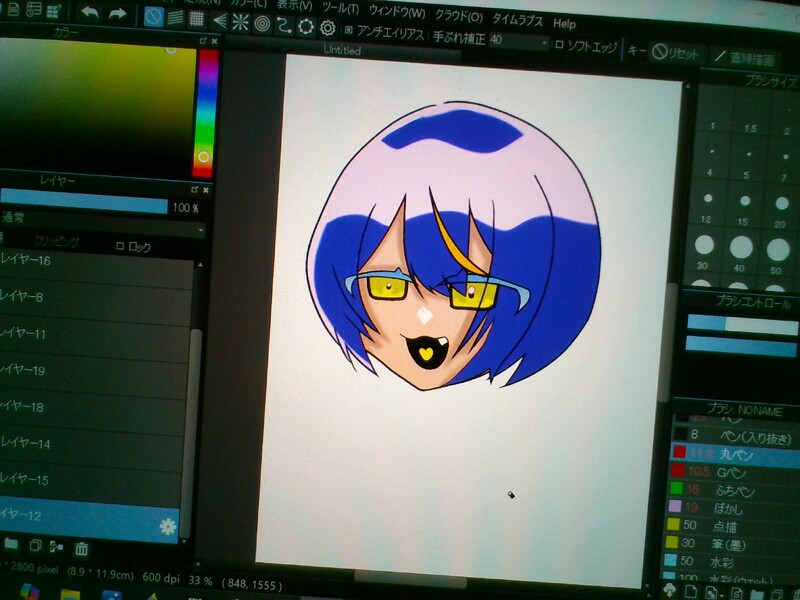Float the Color panel window
This screenshot has width=800, height=600.
click(x=203, y=40)
